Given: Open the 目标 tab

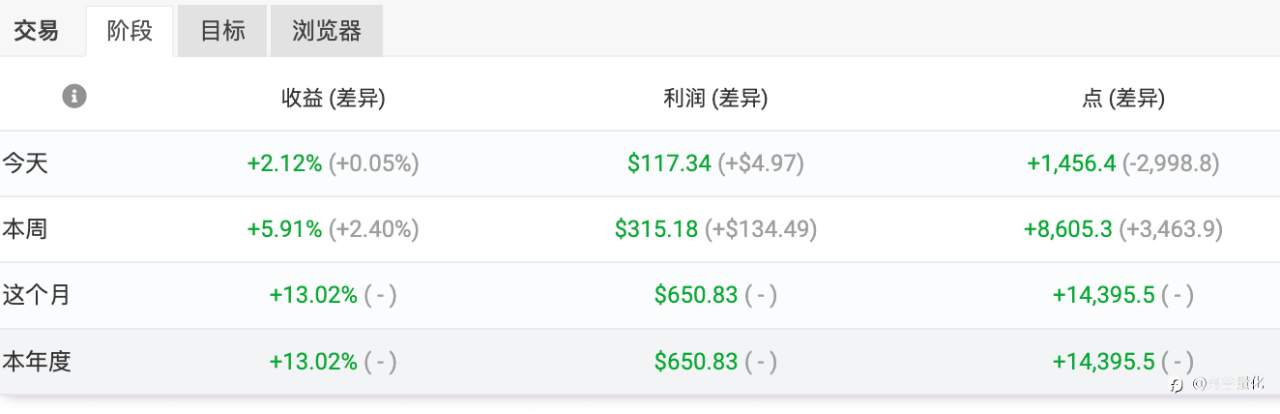Looking at the screenshot, I should pos(222,31).
